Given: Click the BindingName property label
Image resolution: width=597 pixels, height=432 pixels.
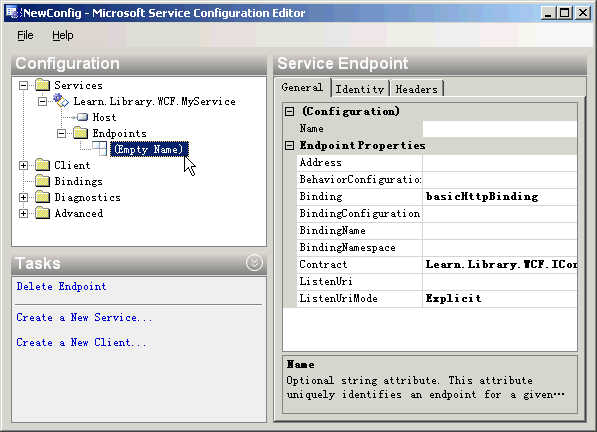Looking at the screenshot, I should pyautogui.click(x=332, y=230).
